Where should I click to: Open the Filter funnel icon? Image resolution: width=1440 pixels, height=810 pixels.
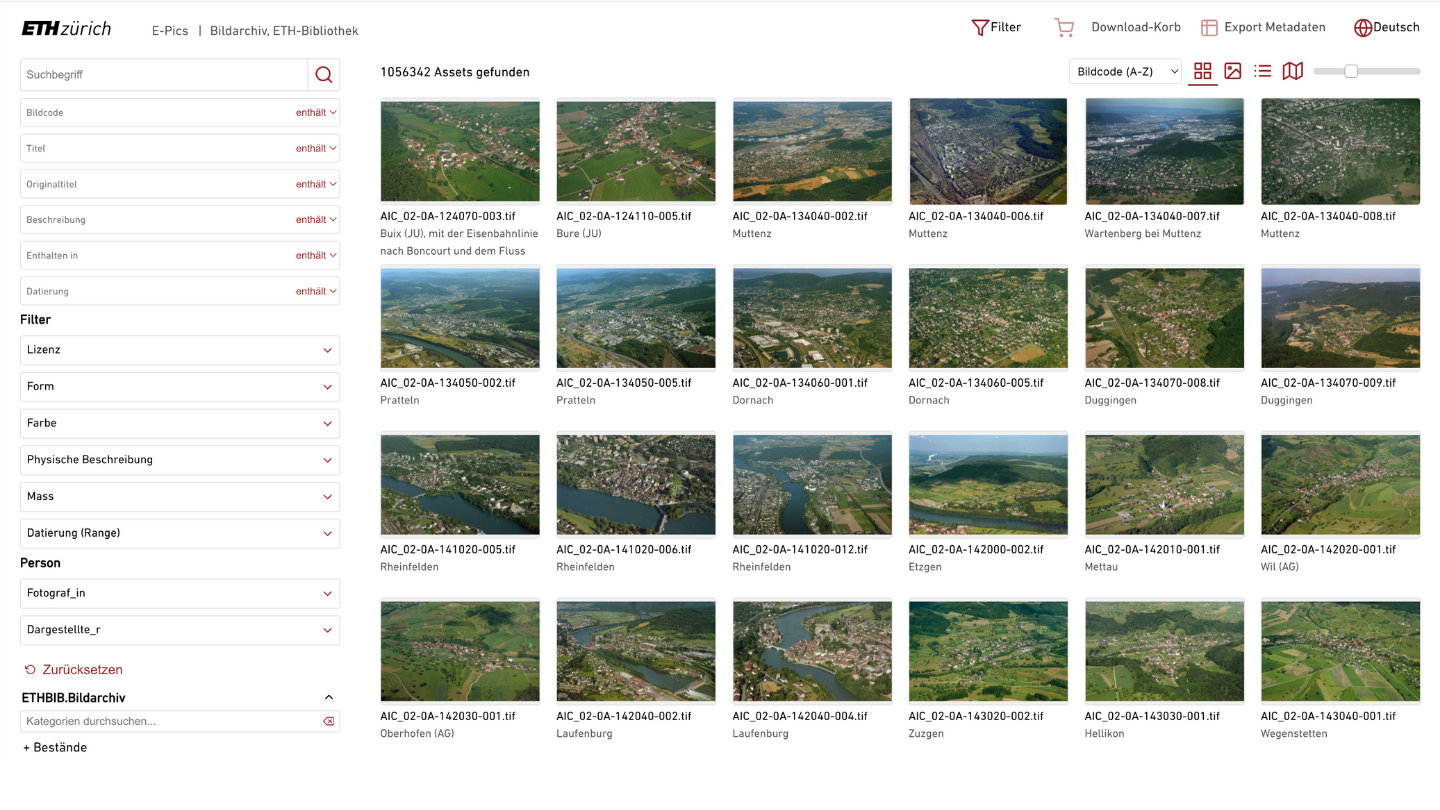click(x=980, y=28)
